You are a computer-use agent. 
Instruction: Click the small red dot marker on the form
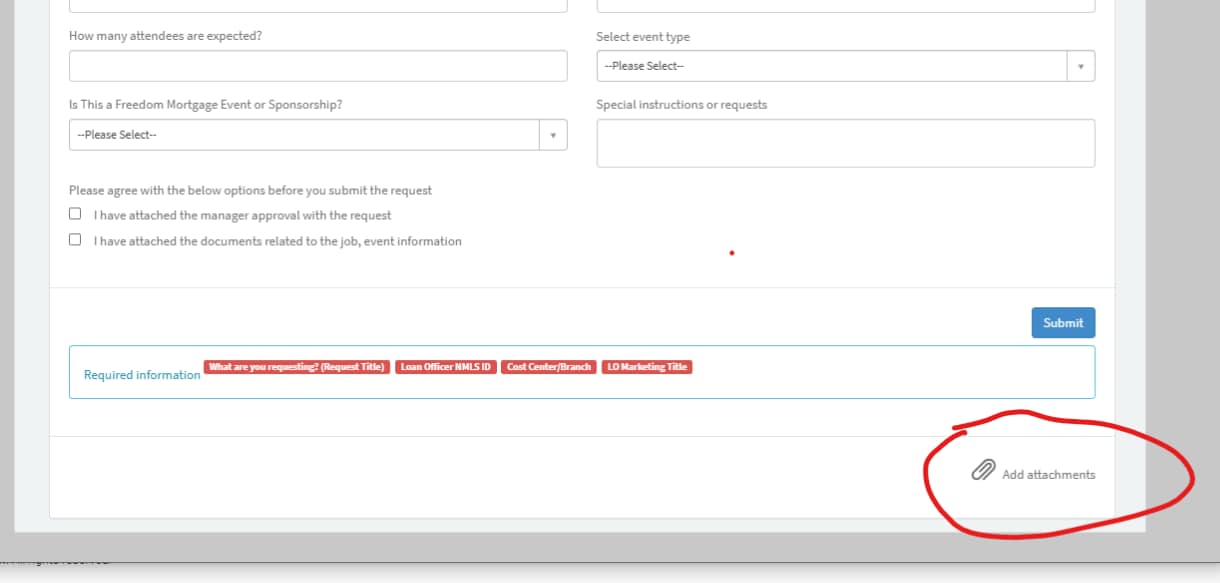731,253
